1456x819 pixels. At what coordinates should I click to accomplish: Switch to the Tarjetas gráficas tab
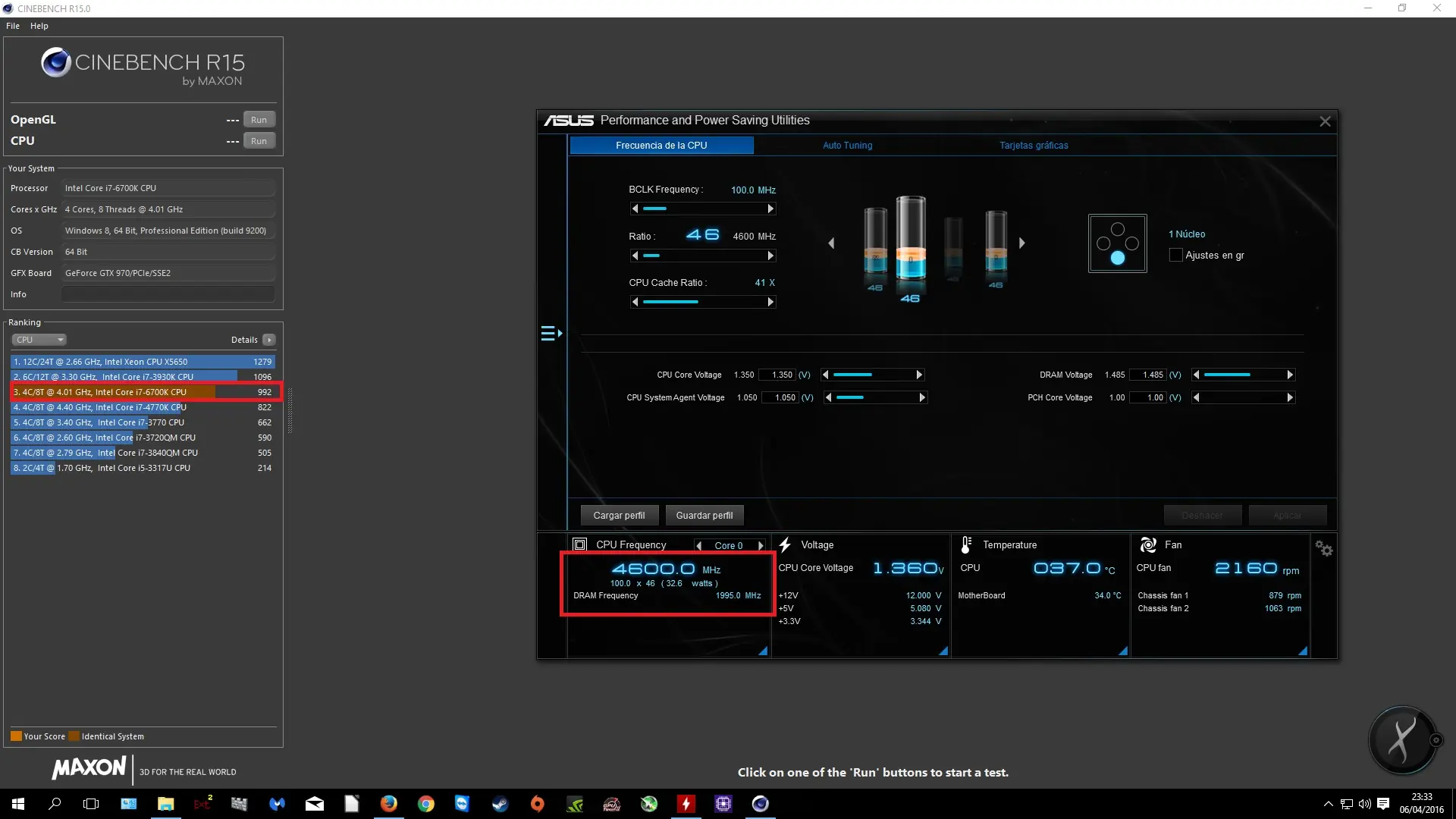pyautogui.click(x=1034, y=145)
